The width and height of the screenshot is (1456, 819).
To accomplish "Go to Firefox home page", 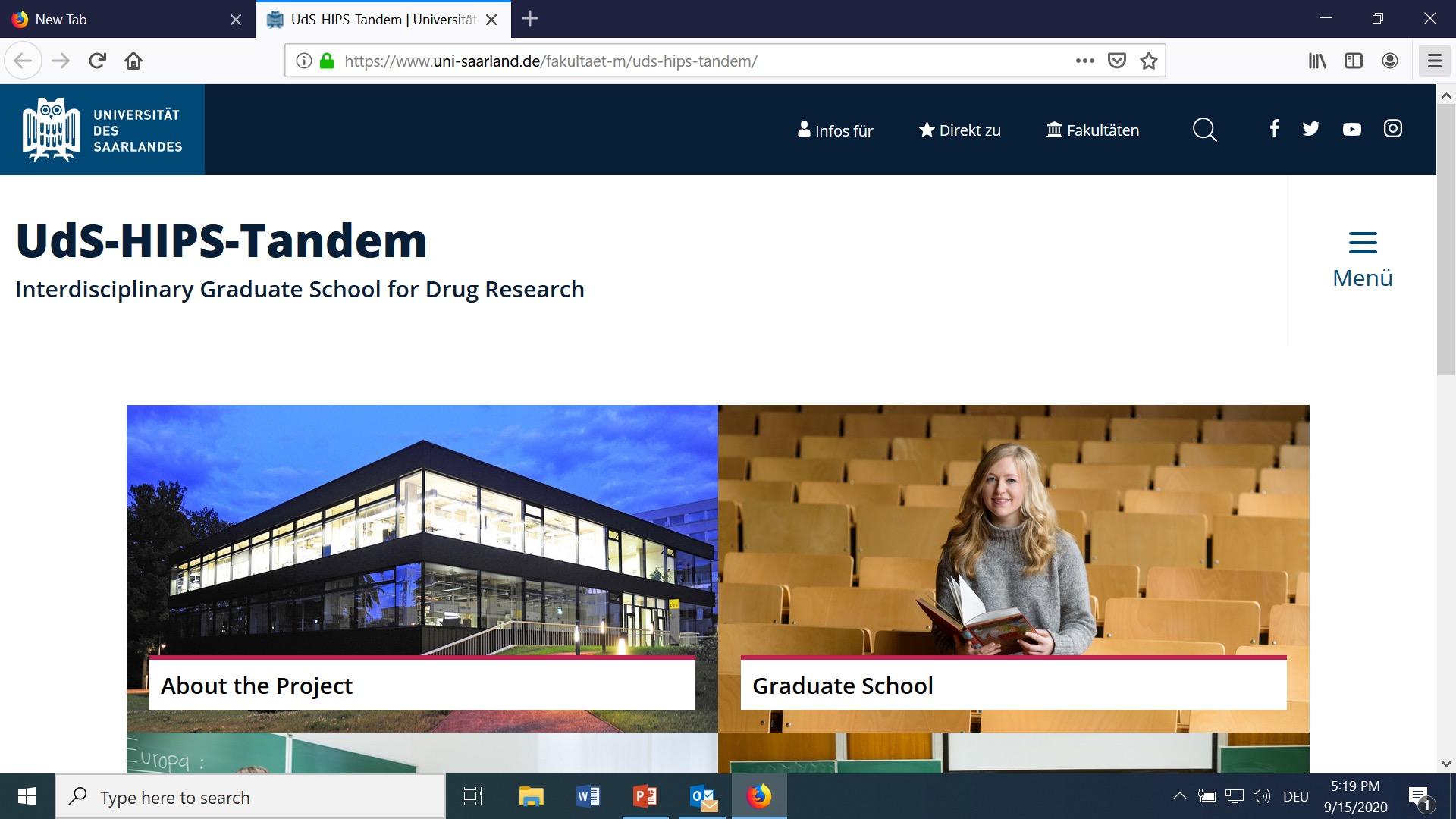I will tap(133, 61).
